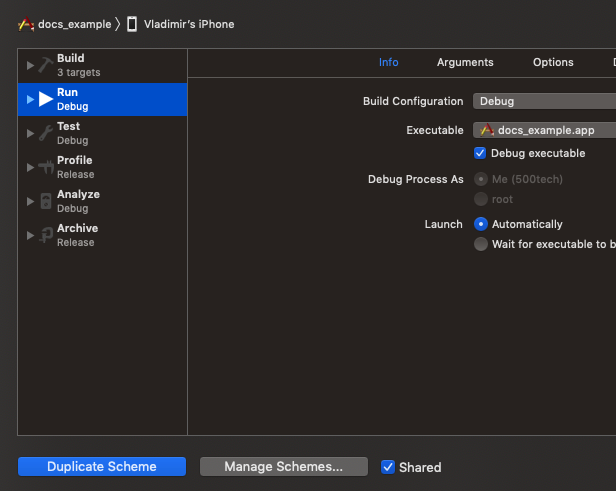Click the Build hammer icon
The width and height of the screenshot is (616, 491).
[46, 65]
